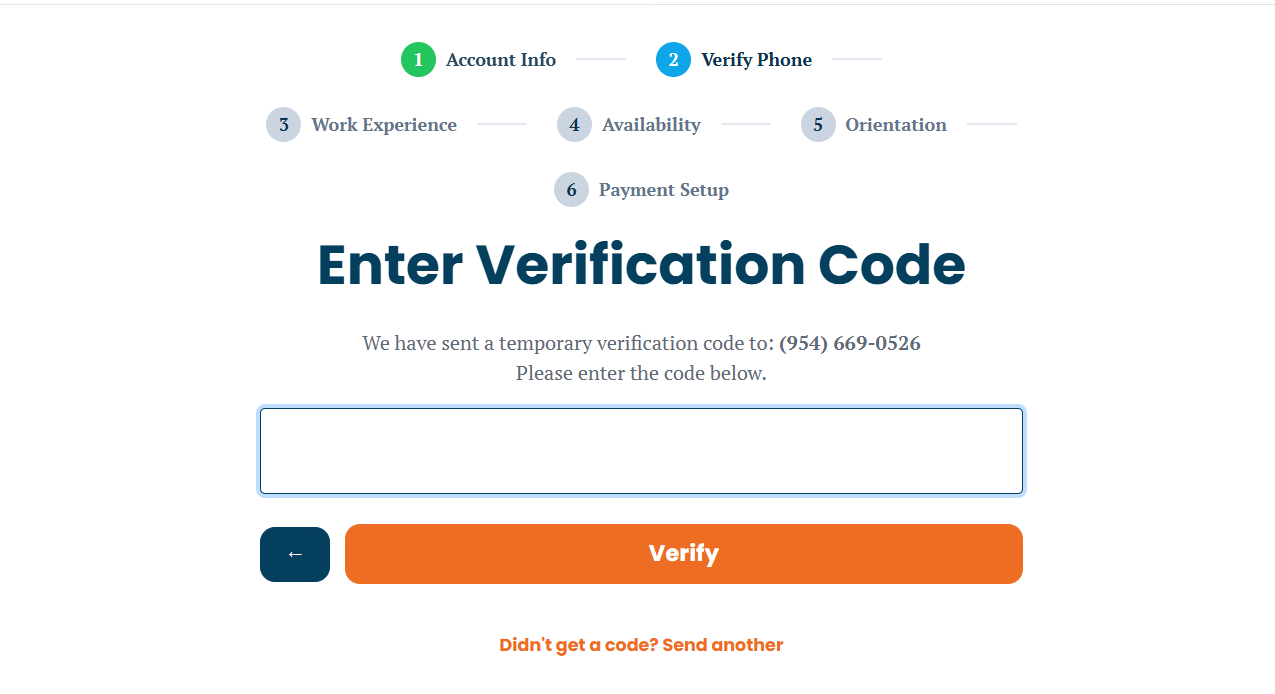Image resolution: width=1275 pixels, height=694 pixels.
Task: Click "Didn't get a code? Send another"
Action: [641, 645]
